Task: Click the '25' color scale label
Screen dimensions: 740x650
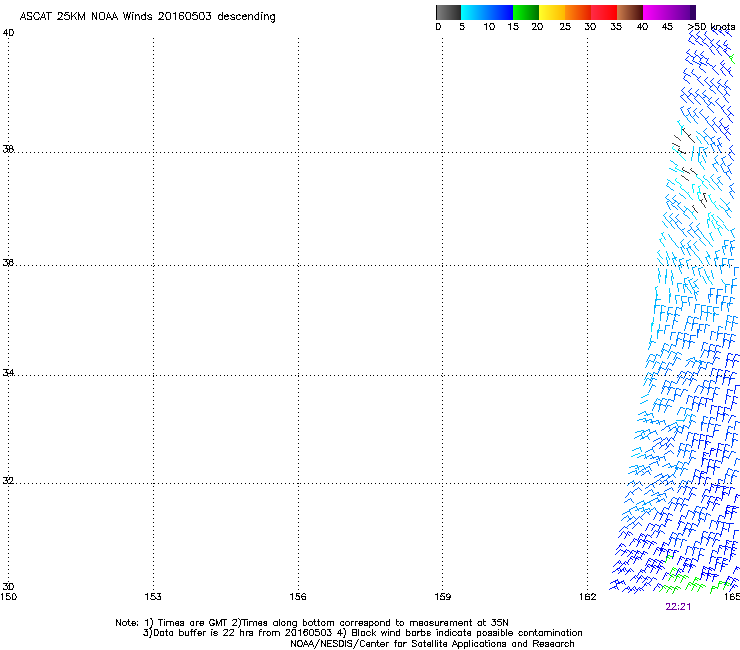Action: point(565,27)
